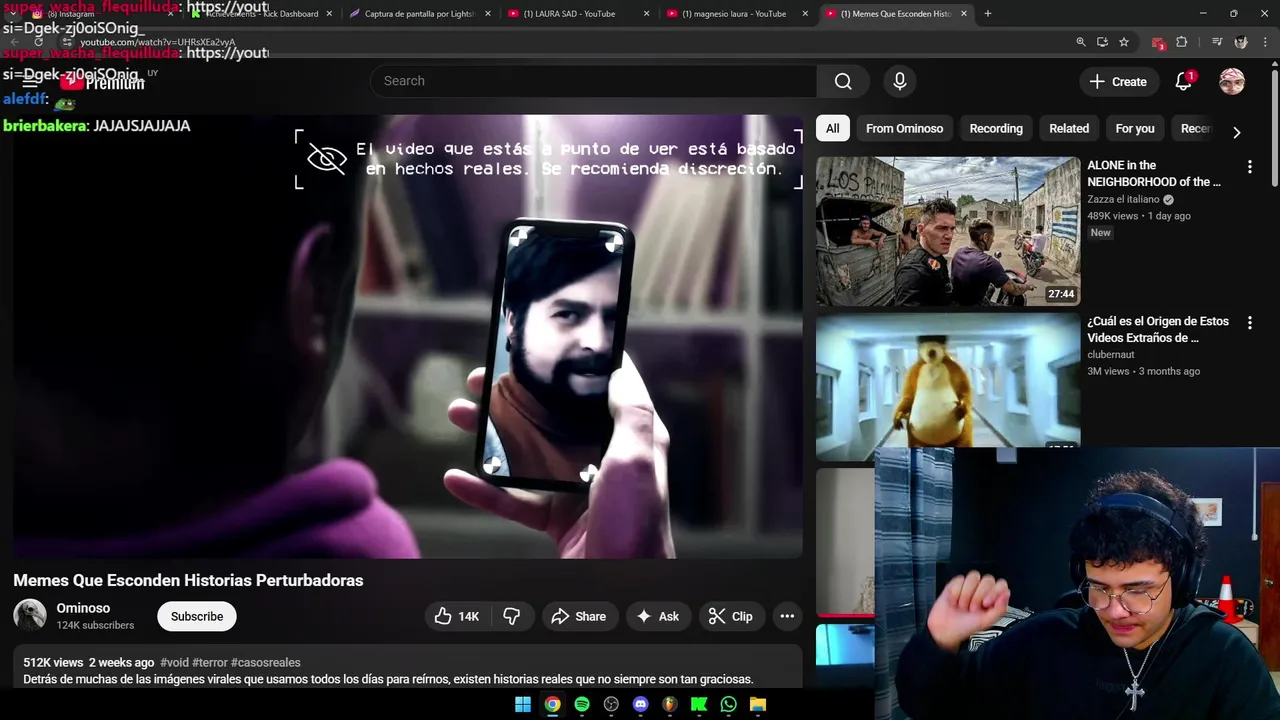Open the Ominoso channel avatar
The width and height of the screenshot is (1280, 720).
[30, 615]
